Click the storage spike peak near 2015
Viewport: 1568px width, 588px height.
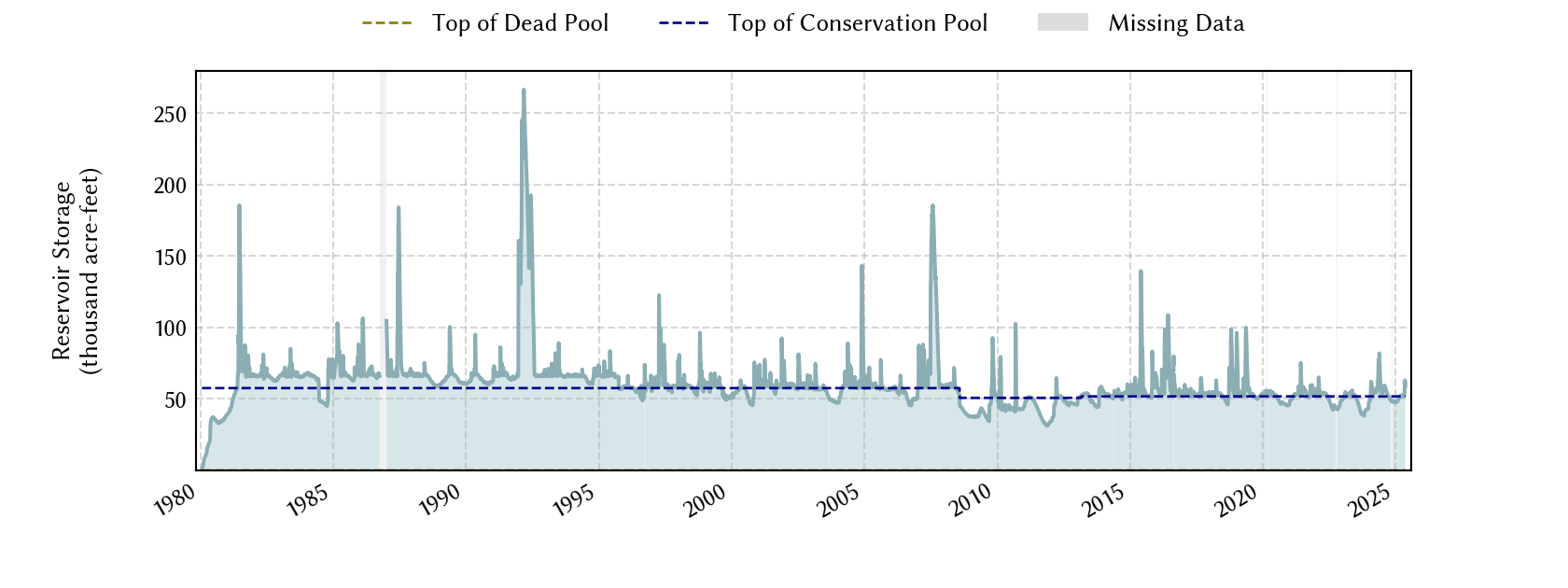[x=1141, y=272]
